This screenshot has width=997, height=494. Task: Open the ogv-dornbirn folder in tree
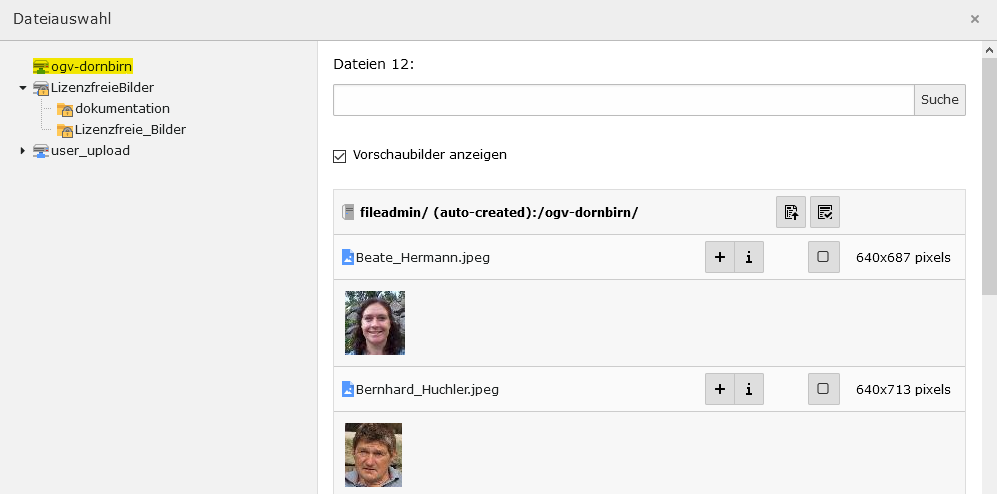(x=91, y=66)
